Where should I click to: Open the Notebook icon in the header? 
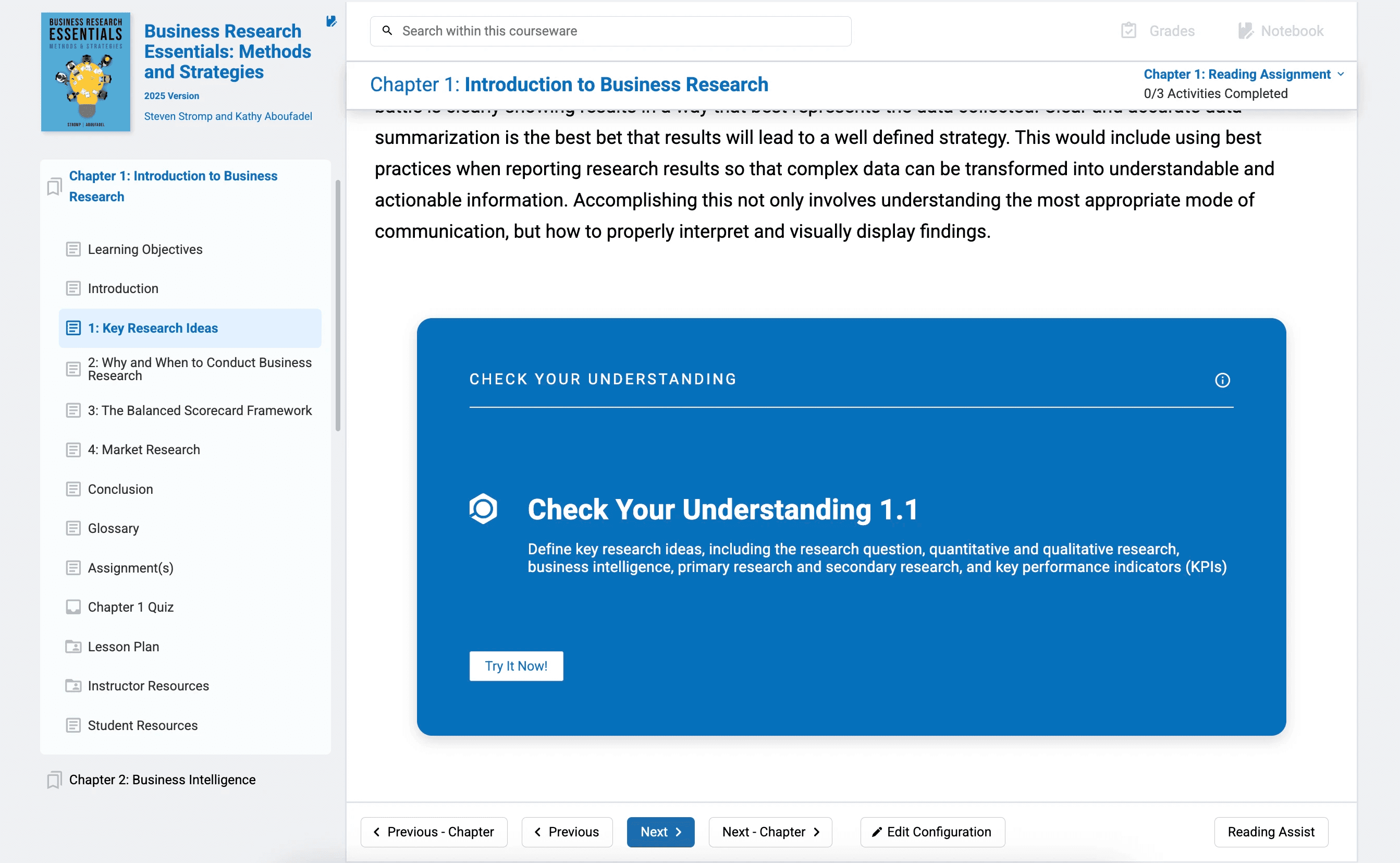(x=1245, y=31)
